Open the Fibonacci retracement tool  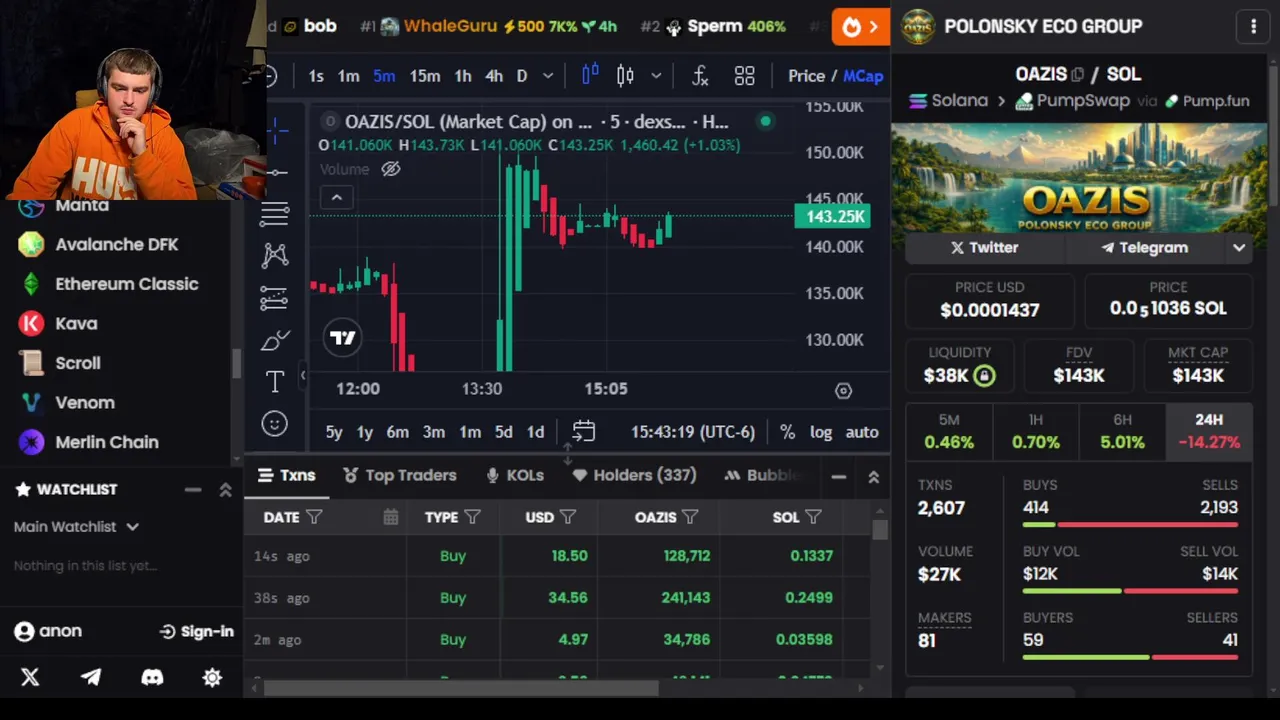tap(275, 213)
